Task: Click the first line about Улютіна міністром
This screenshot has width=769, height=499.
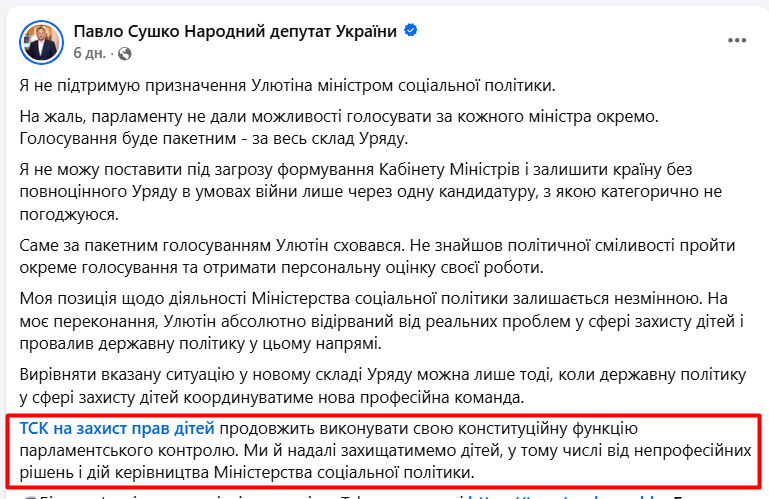Action: (287, 85)
